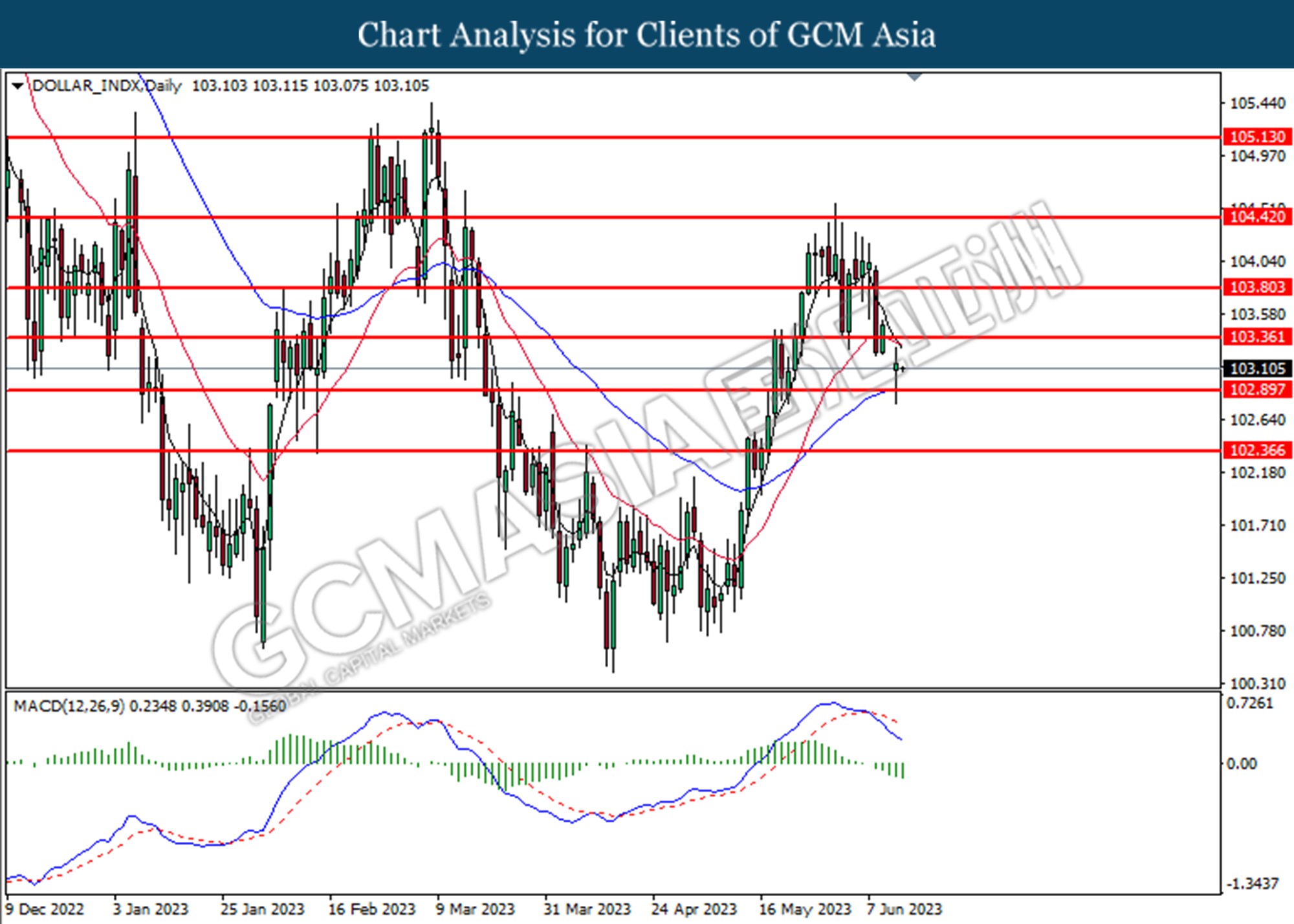Viewport: 1294px width, 924px height.
Task: Click the 16 May 2023 date label
Action: 805,909
